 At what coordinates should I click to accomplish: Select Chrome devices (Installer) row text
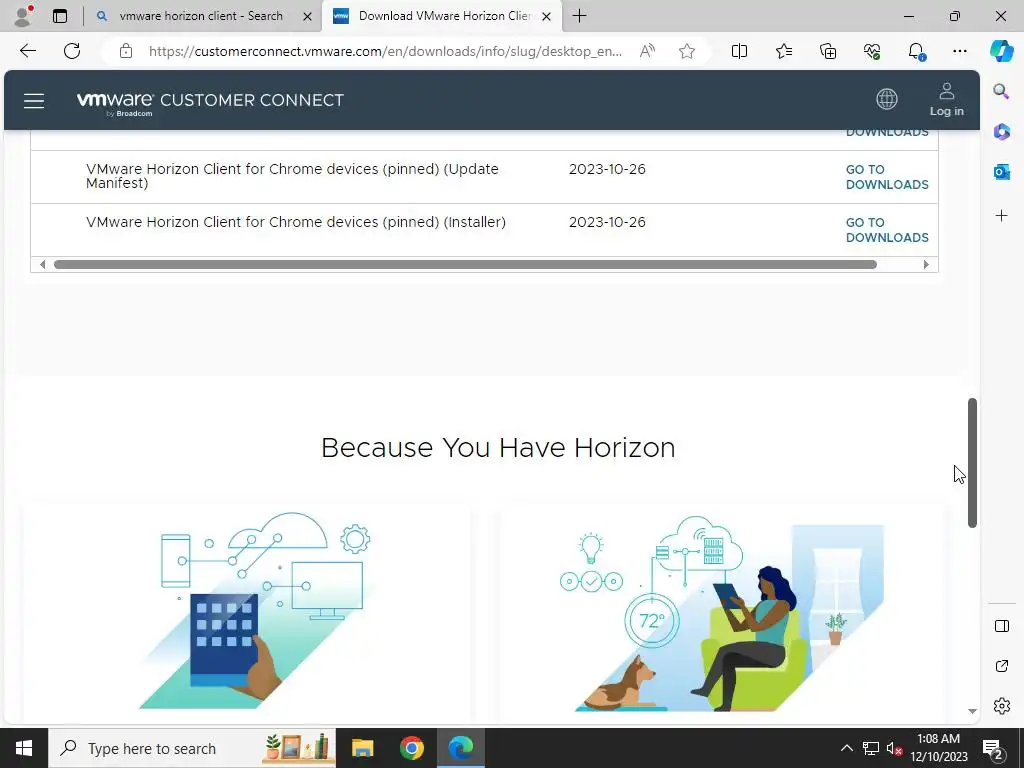coord(296,222)
